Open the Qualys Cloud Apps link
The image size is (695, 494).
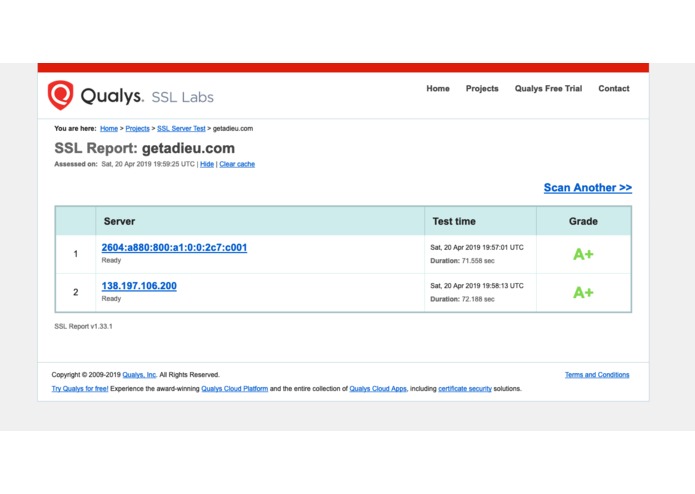pyautogui.click(x=378, y=389)
